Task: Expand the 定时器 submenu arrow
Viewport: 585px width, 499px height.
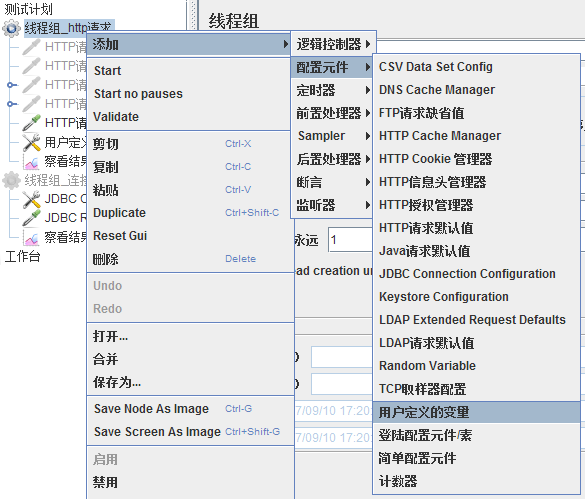Action: pos(368,90)
